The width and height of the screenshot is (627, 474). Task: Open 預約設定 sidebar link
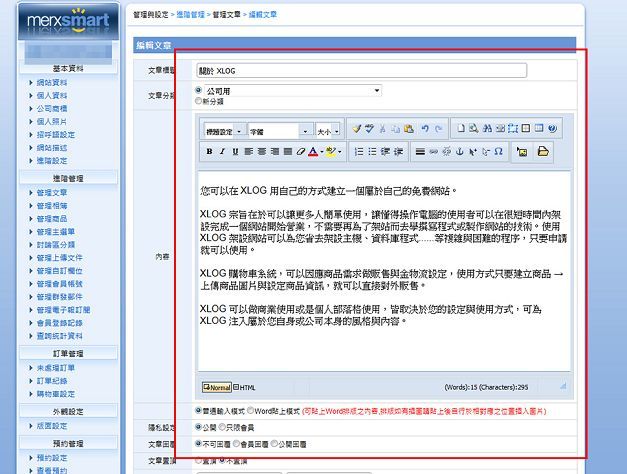52,458
